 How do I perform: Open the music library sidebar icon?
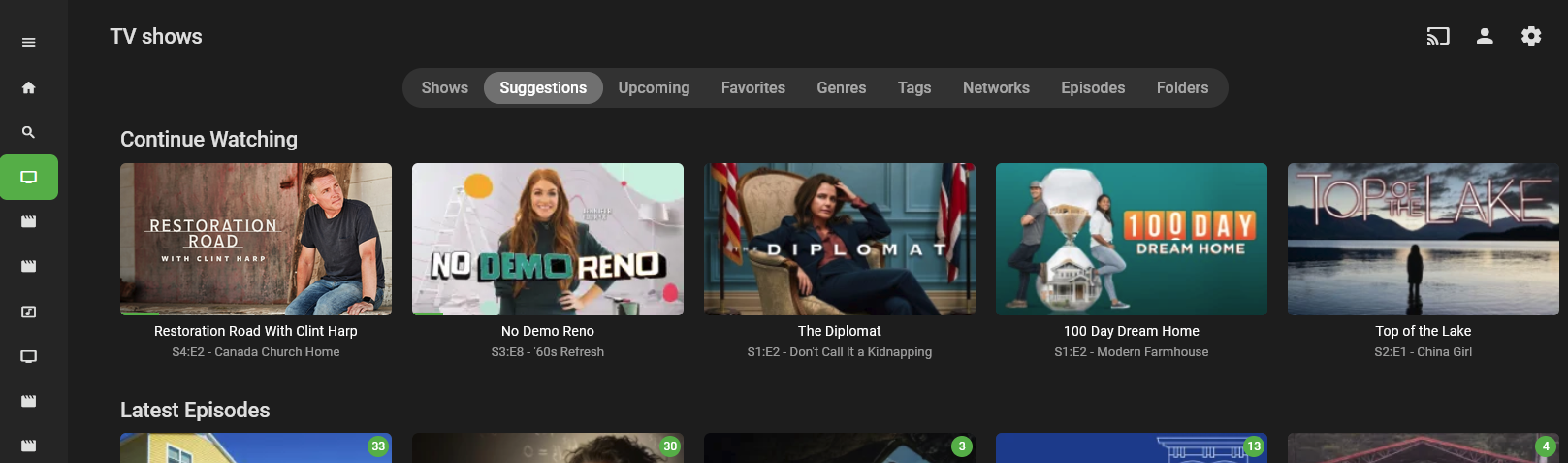click(x=29, y=312)
